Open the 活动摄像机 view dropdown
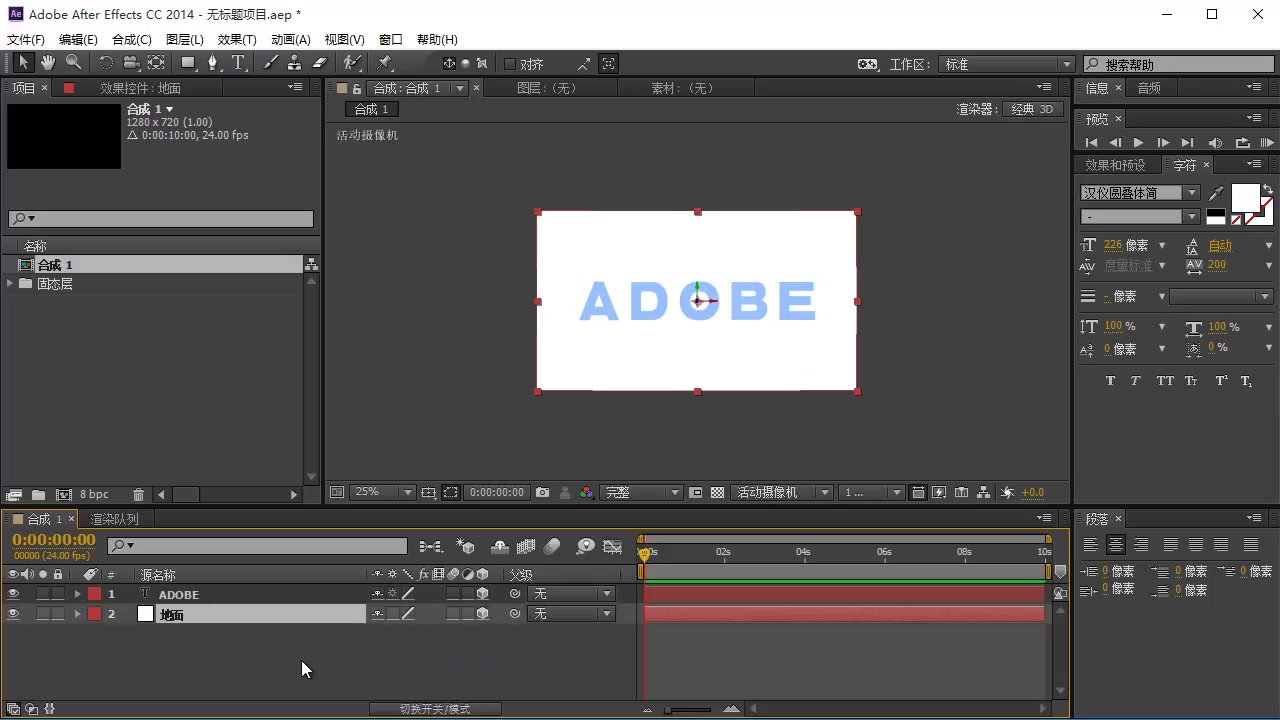The image size is (1280, 720). pyautogui.click(x=783, y=492)
